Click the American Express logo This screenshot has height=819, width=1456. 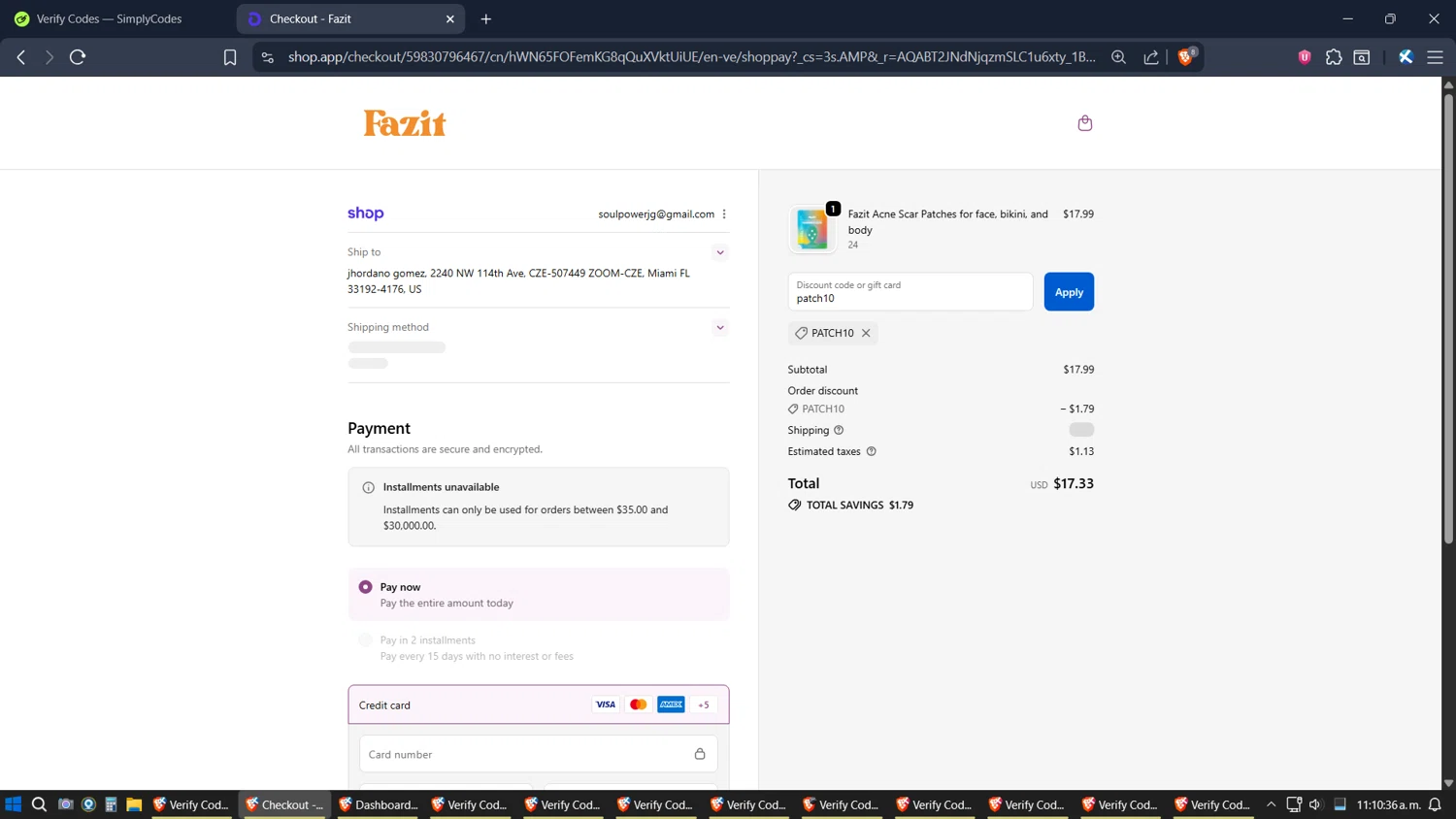click(671, 704)
